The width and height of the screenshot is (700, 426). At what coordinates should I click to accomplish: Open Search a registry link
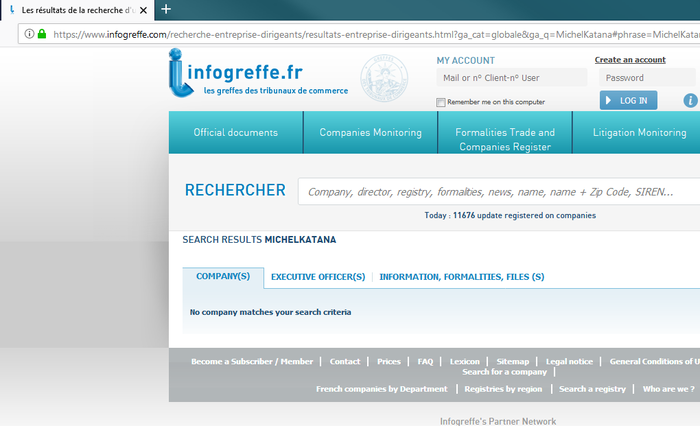(x=592, y=389)
